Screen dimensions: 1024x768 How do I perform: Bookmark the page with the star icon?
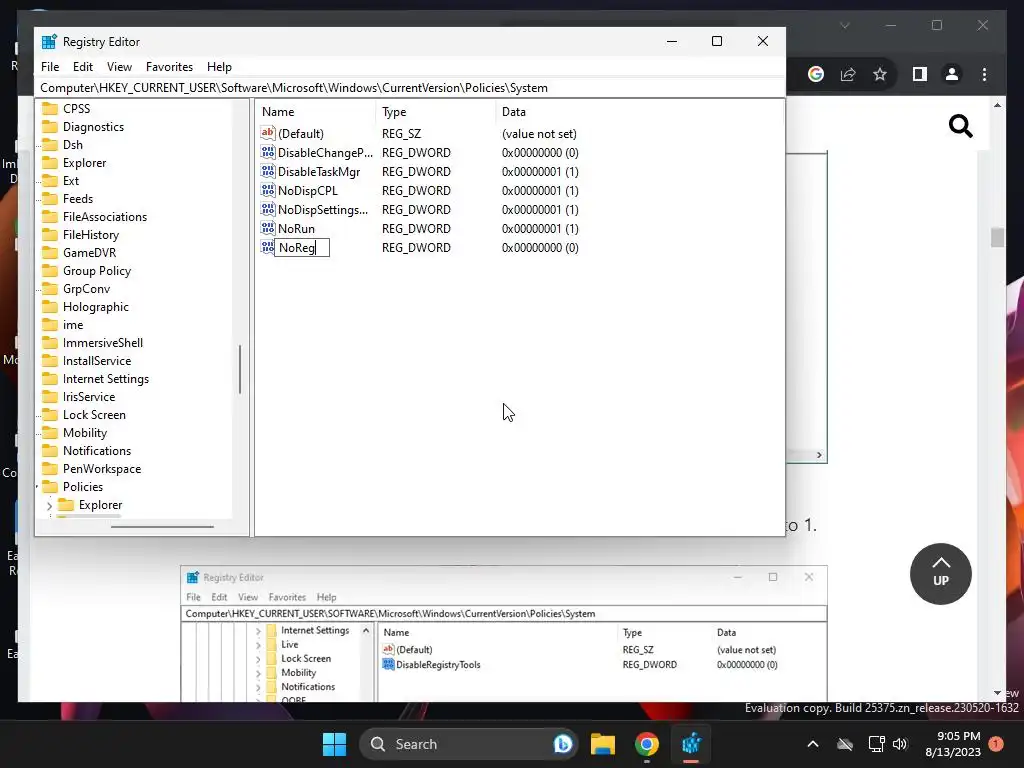pos(880,74)
